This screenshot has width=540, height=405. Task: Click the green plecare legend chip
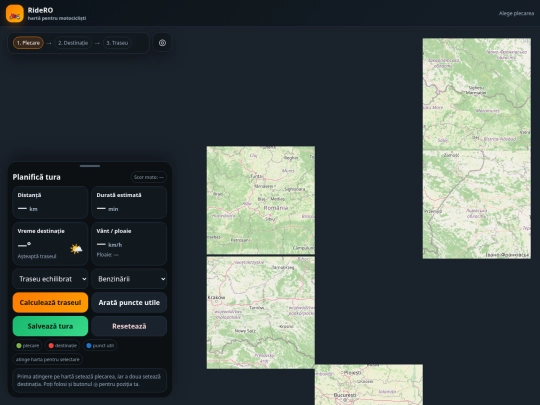click(x=28, y=345)
